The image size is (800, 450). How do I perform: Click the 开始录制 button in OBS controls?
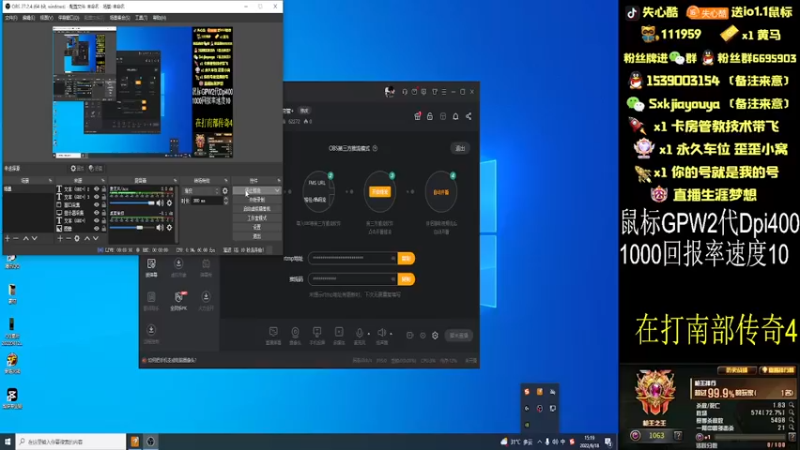[257, 199]
